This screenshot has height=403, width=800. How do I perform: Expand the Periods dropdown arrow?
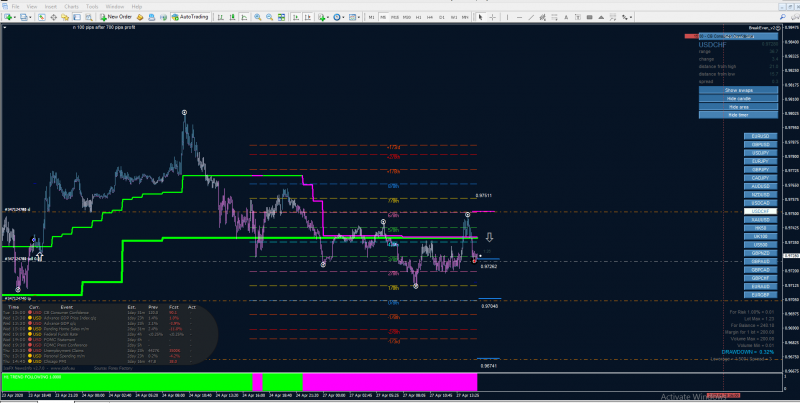point(343,17)
